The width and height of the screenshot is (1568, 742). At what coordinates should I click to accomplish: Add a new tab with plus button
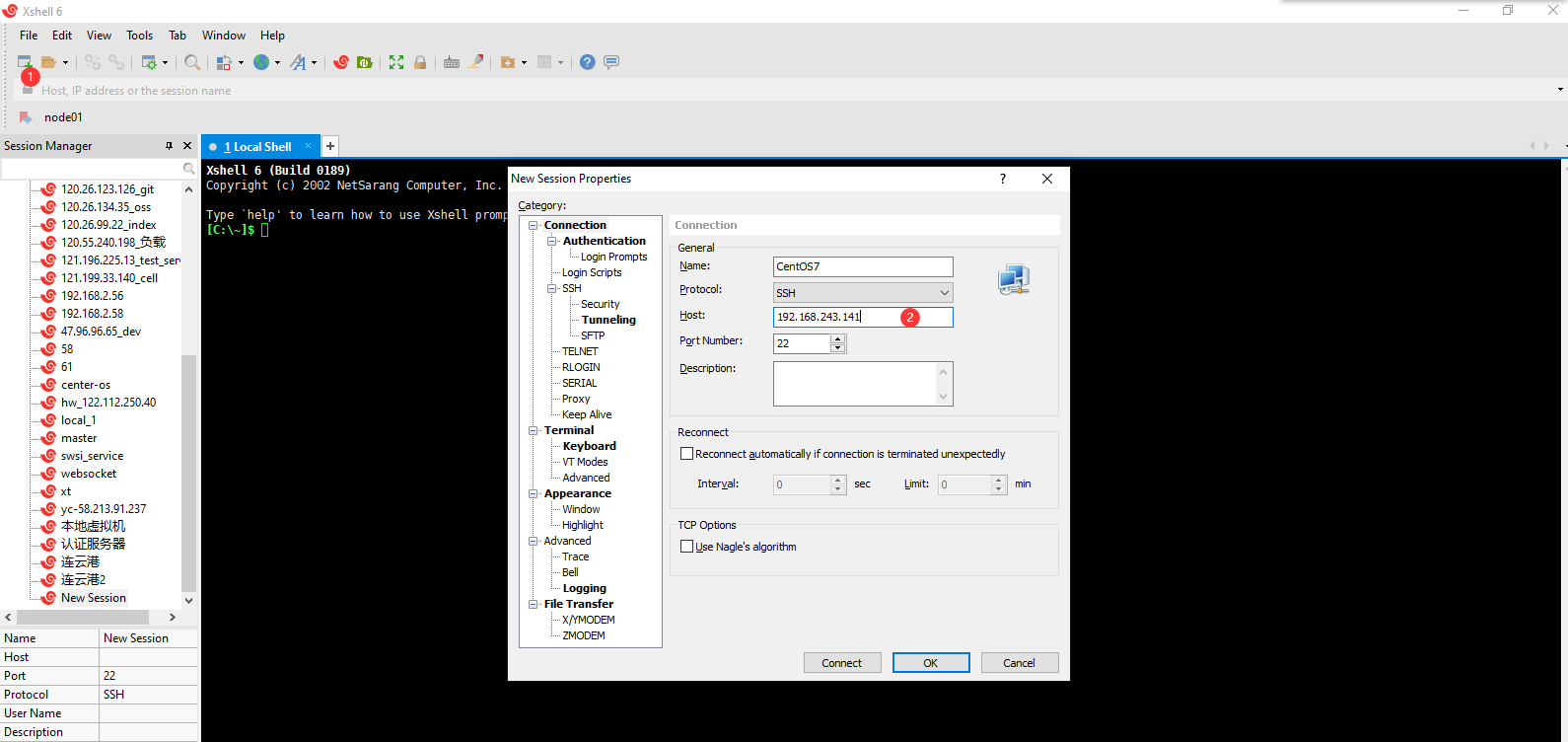(330, 146)
